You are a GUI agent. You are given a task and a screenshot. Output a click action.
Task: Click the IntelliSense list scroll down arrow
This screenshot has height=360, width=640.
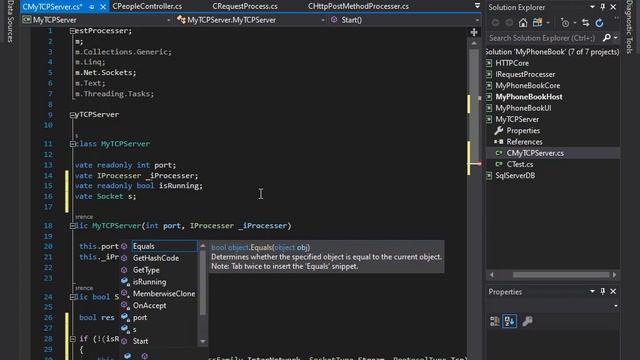click(x=202, y=341)
